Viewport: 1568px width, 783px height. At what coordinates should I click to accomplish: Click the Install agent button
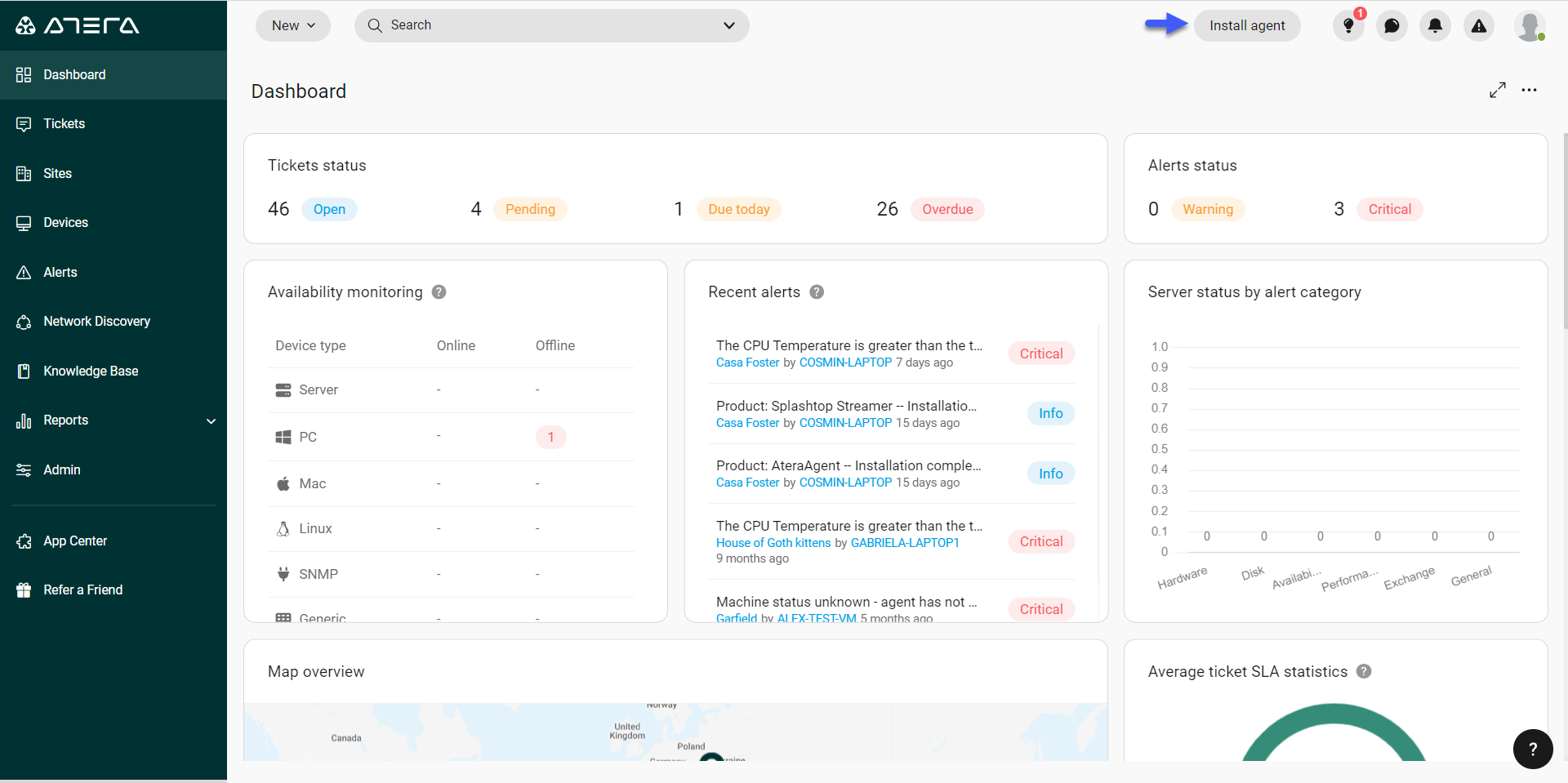tap(1247, 25)
